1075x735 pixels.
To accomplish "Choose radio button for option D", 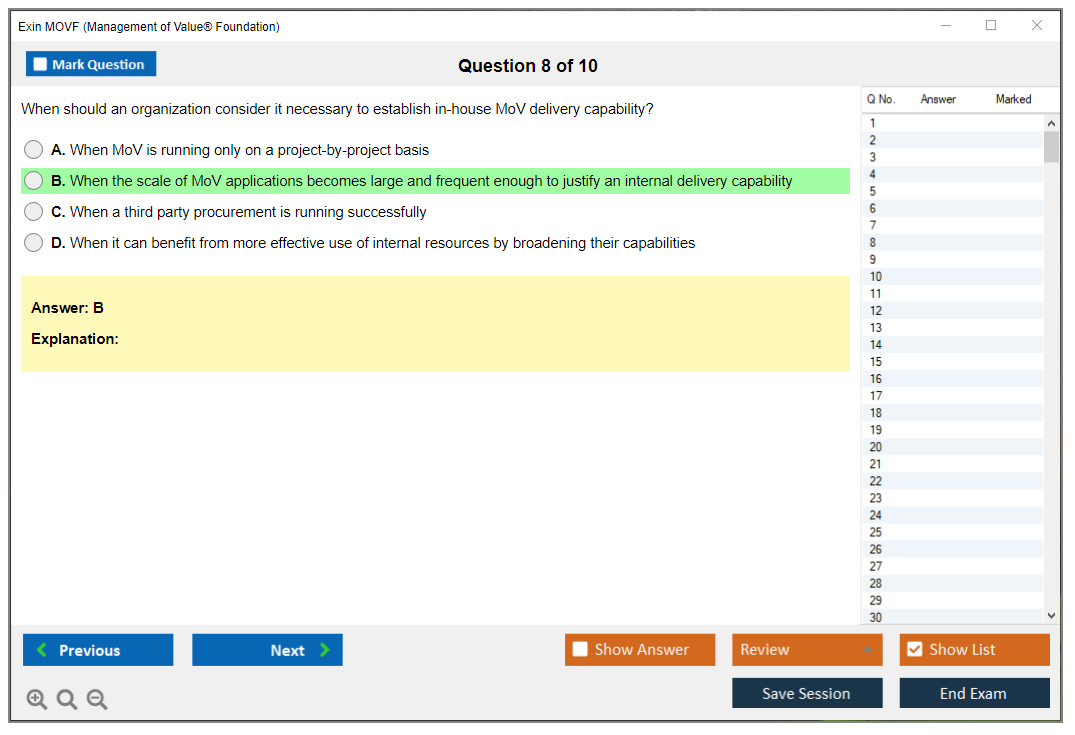I will [x=34, y=243].
